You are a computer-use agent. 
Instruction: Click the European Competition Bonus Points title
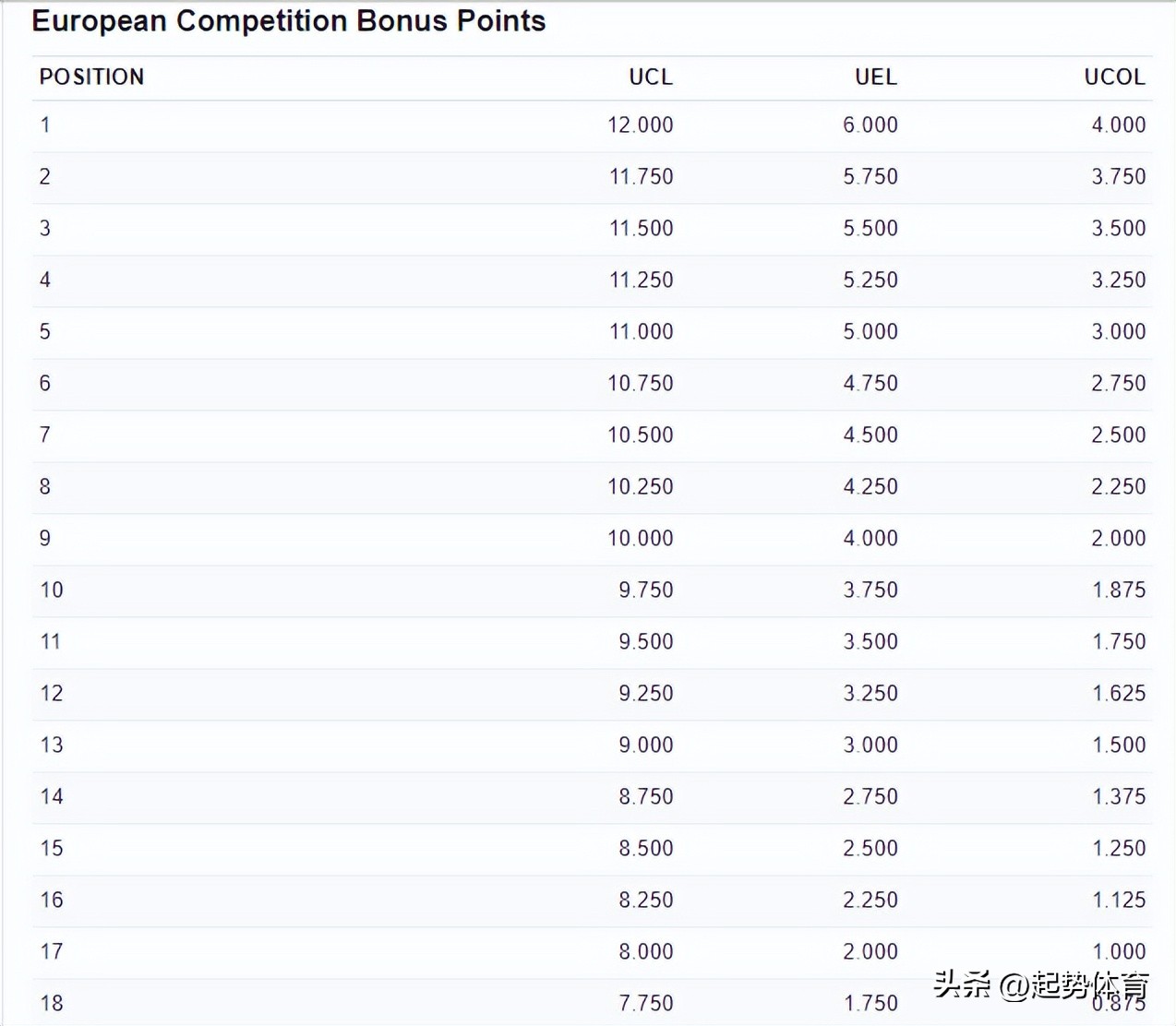point(289,20)
